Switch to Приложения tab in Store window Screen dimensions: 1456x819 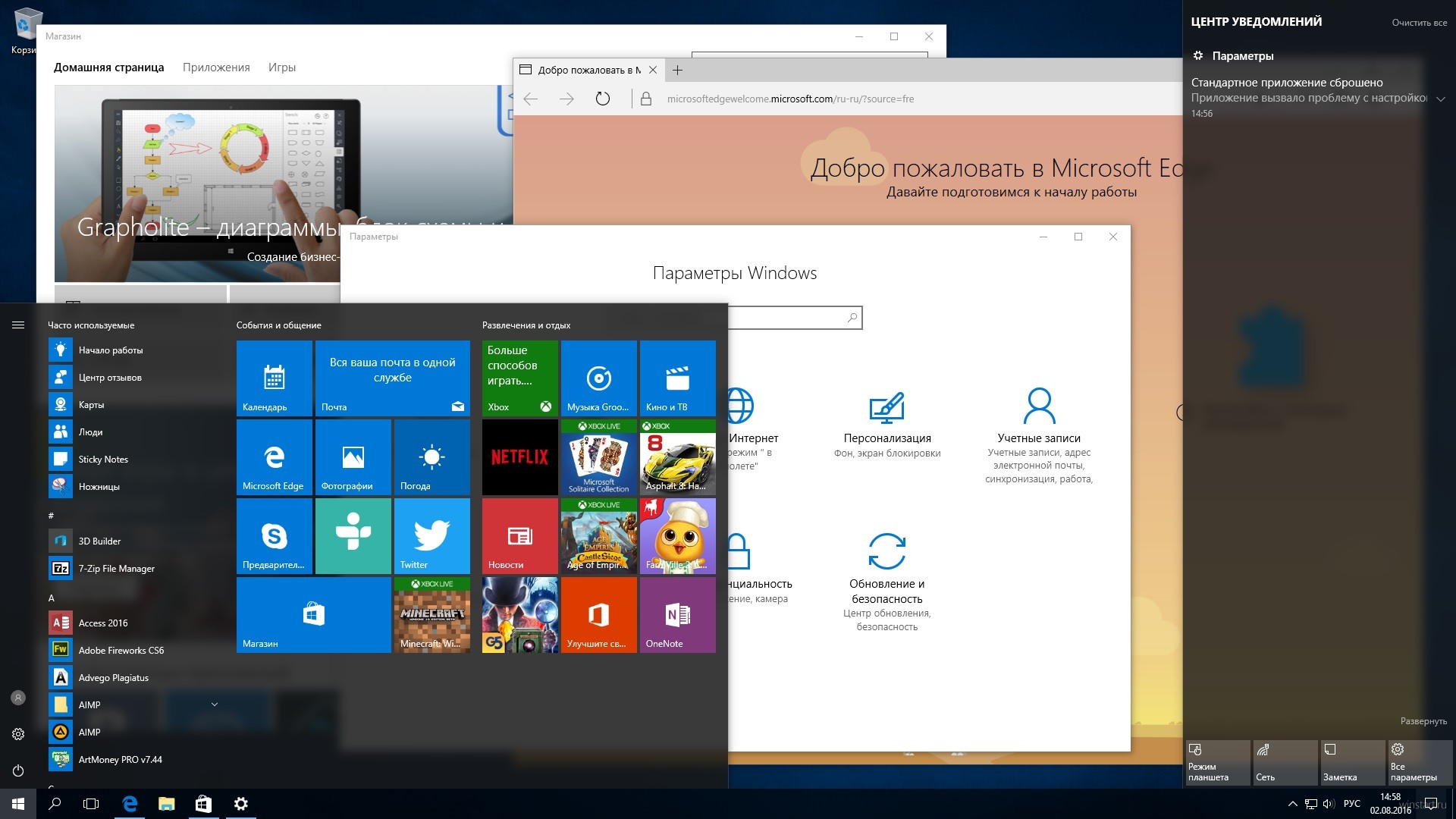[x=216, y=67]
